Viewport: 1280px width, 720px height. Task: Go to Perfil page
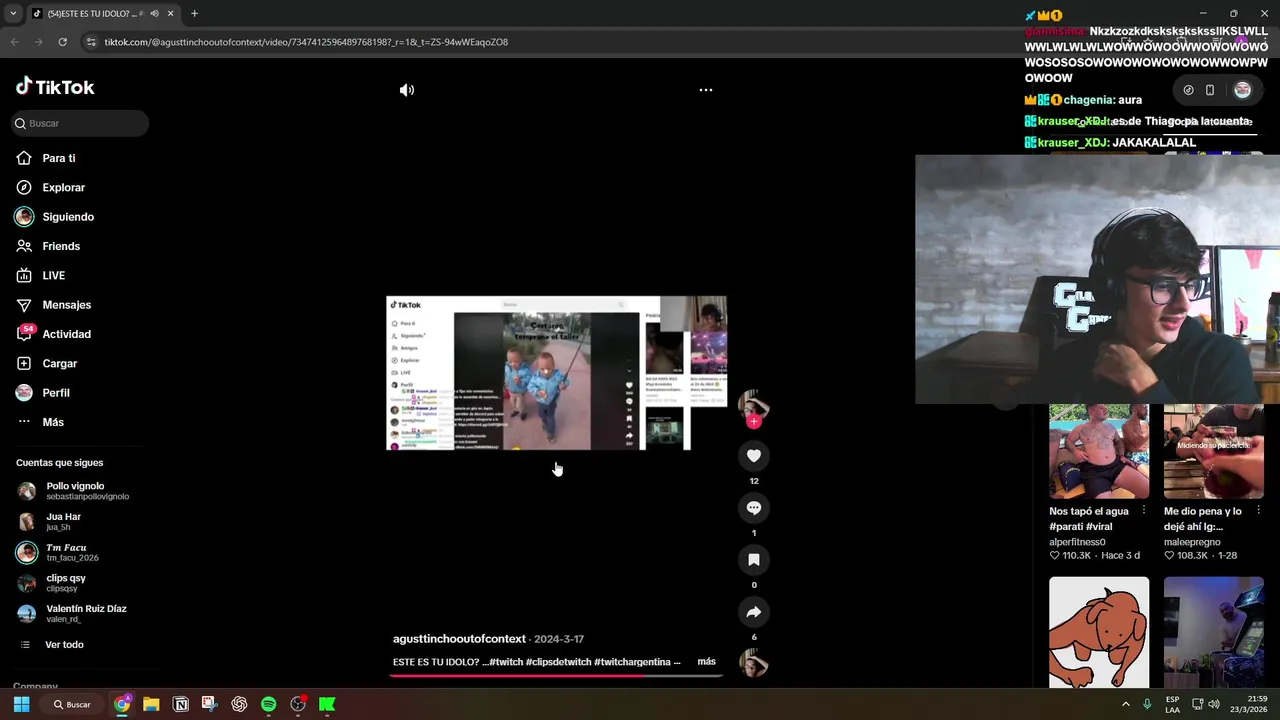tap(55, 393)
